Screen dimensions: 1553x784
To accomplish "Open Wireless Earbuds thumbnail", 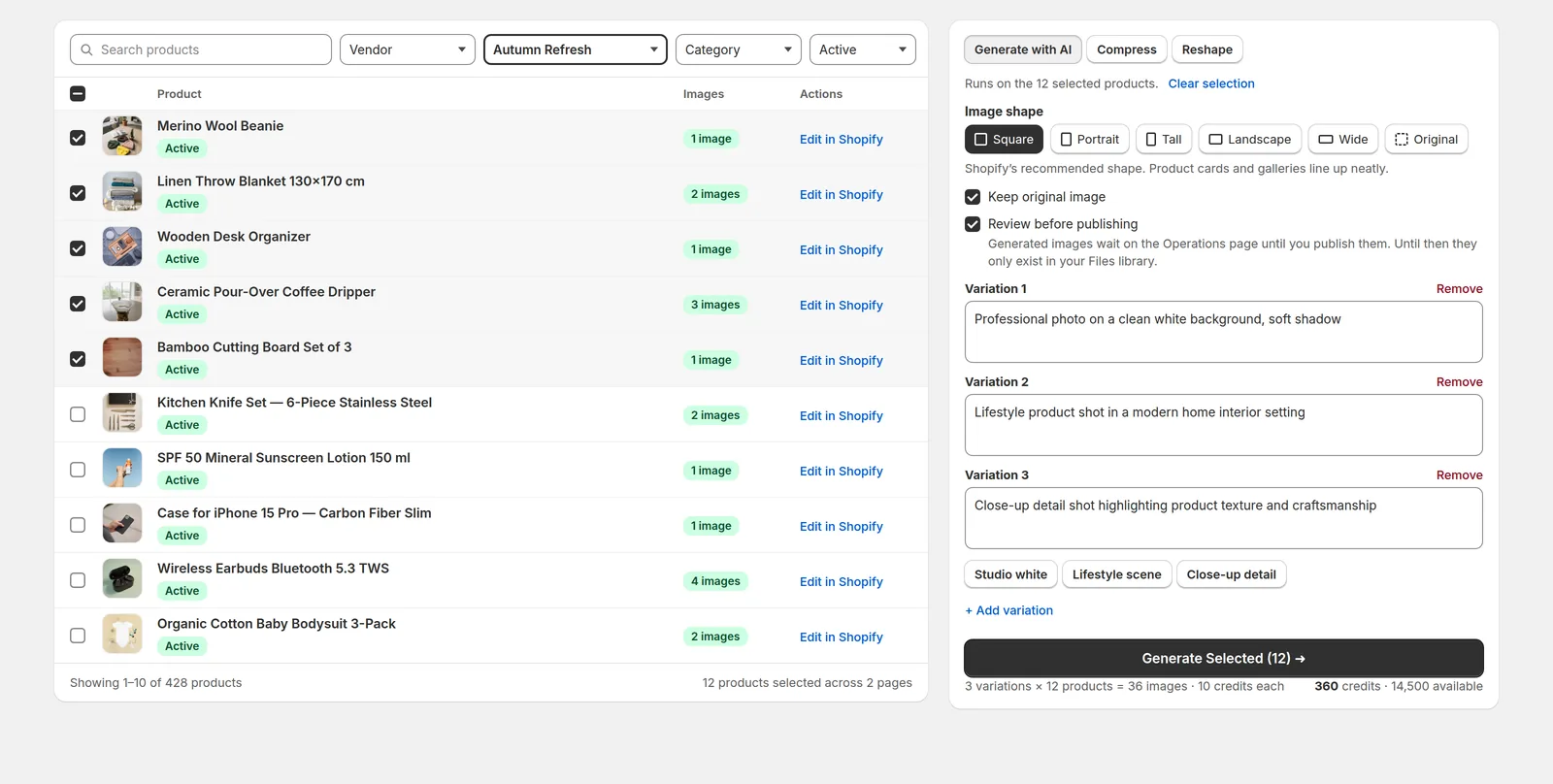I will tap(122, 579).
